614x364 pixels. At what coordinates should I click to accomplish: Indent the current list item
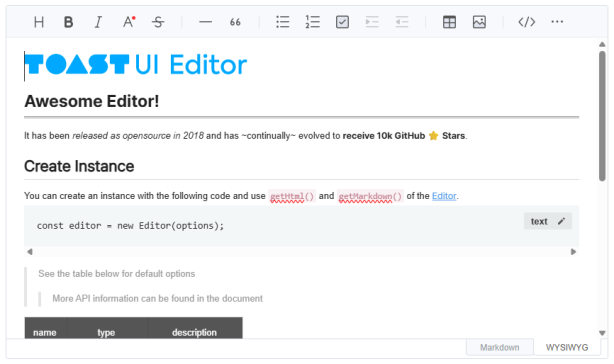click(x=372, y=22)
